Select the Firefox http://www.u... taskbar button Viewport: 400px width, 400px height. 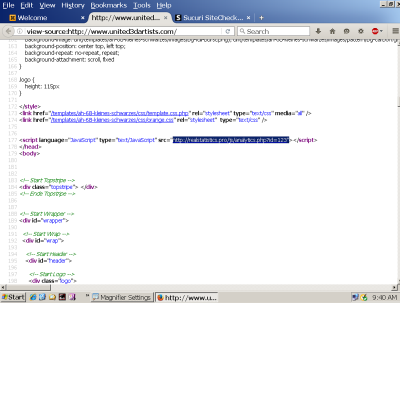pyautogui.click(x=187, y=297)
